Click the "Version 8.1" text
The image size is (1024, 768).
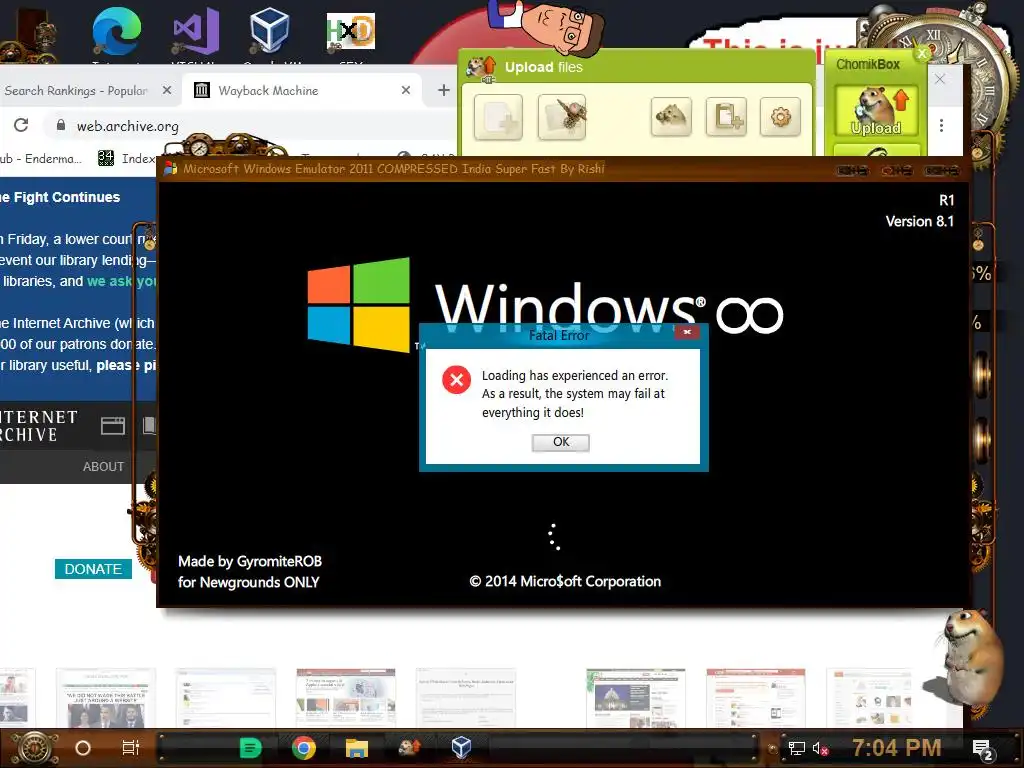pyautogui.click(x=920, y=221)
